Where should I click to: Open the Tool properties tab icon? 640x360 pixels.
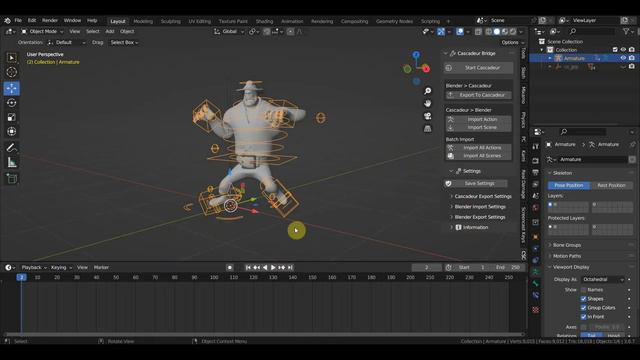[536, 147]
